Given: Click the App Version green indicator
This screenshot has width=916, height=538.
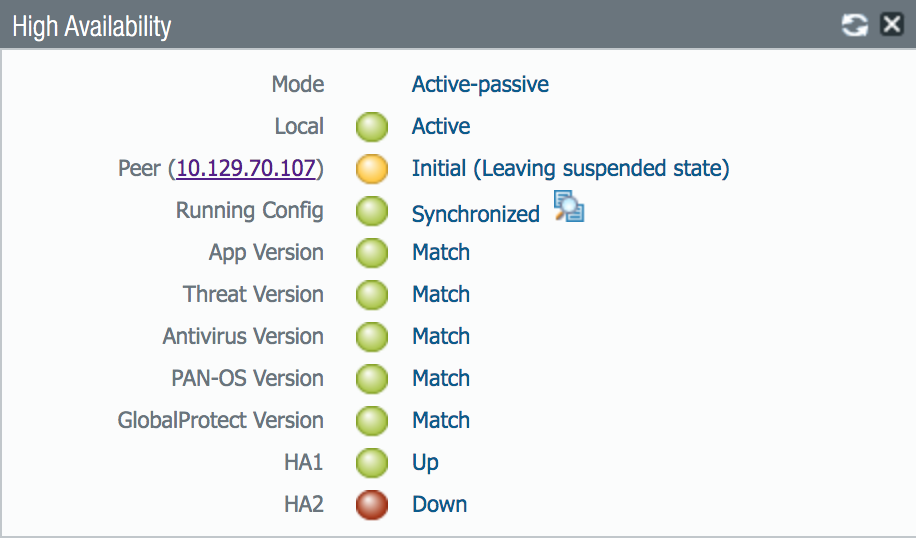Looking at the screenshot, I should coord(372,253).
